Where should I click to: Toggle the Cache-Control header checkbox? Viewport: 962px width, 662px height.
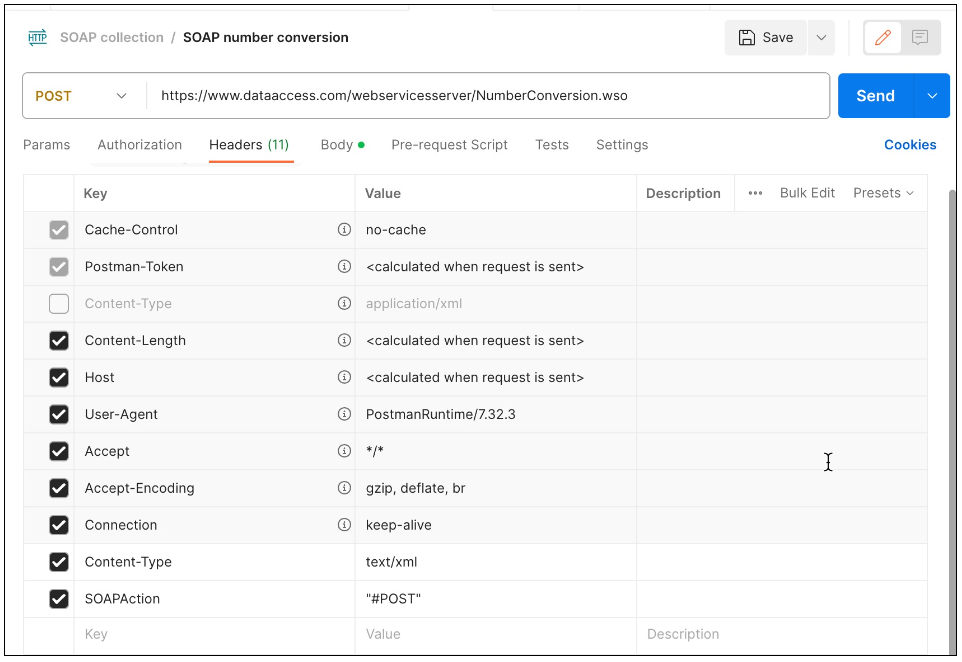[x=59, y=230]
